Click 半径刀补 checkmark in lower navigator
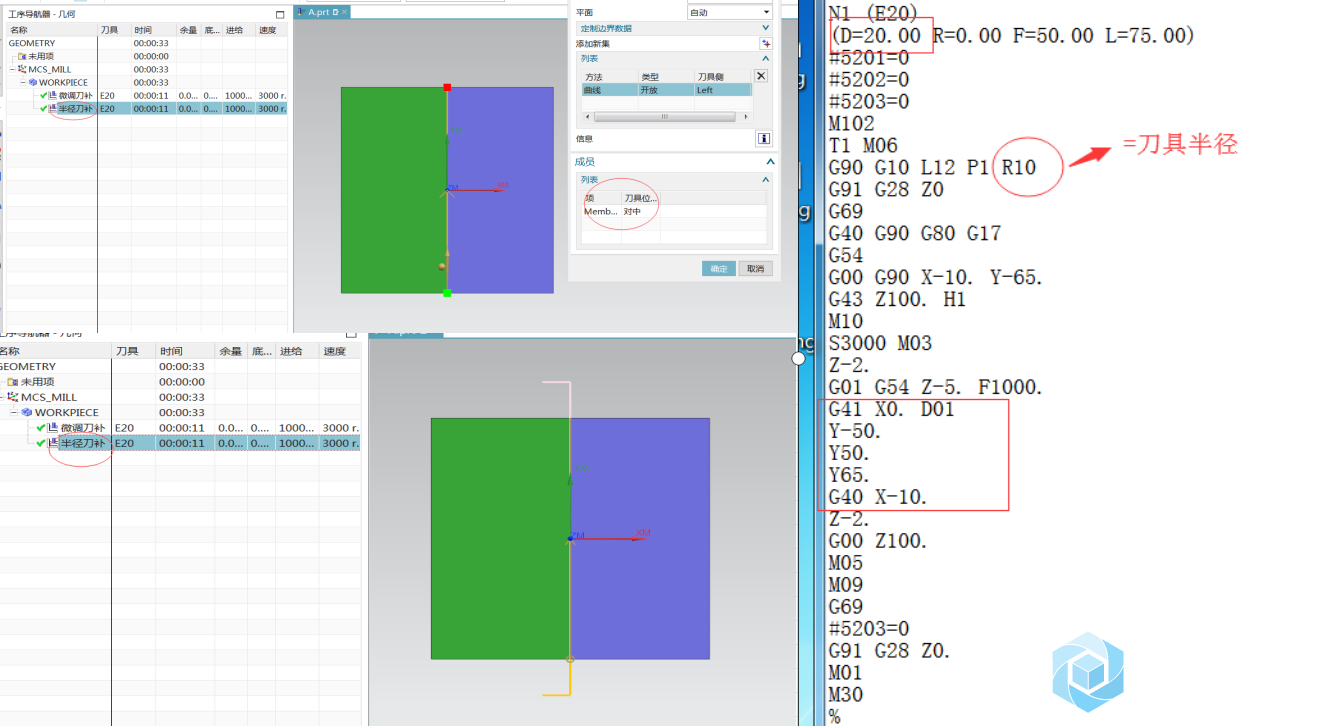The height and width of the screenshot is (726, 1335). [x=41, y=442]
